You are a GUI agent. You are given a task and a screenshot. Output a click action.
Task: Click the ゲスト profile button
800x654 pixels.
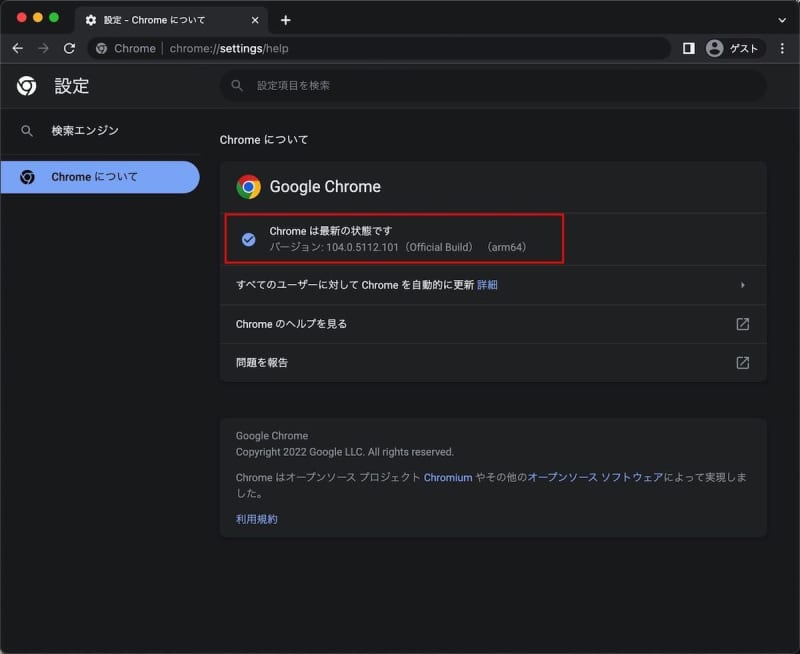(x=732, y=48)
